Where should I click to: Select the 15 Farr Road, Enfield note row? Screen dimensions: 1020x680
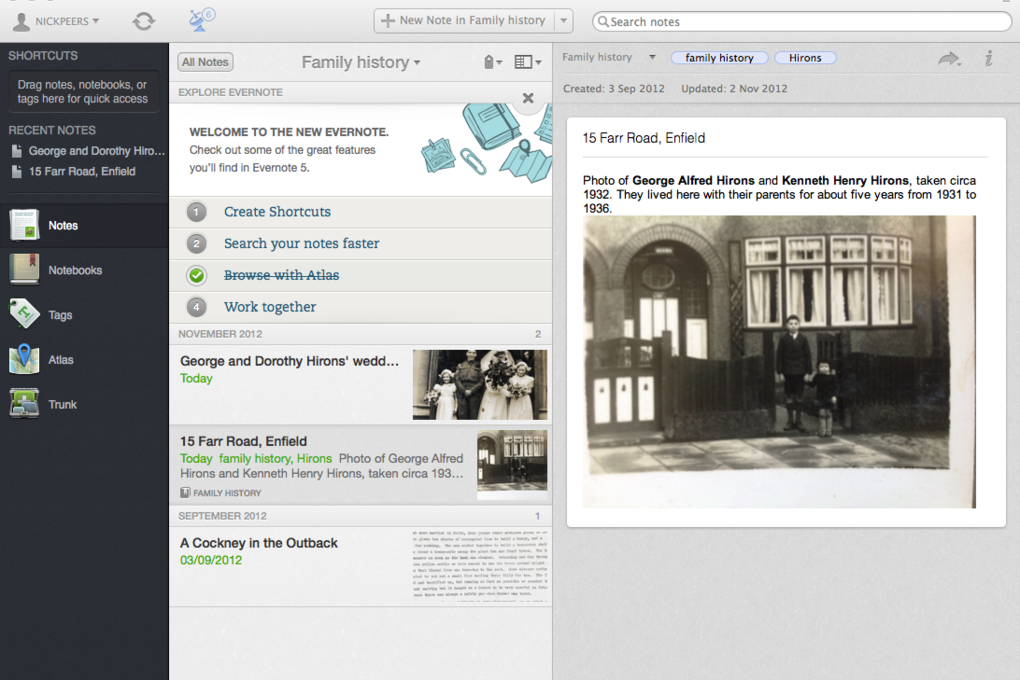pos(360,465)
